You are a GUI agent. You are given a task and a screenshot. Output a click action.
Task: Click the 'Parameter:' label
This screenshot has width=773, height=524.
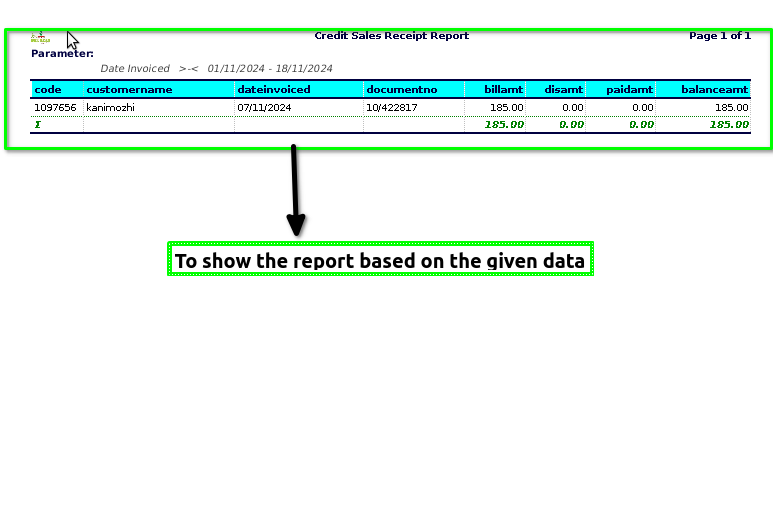tap(62, 53)
